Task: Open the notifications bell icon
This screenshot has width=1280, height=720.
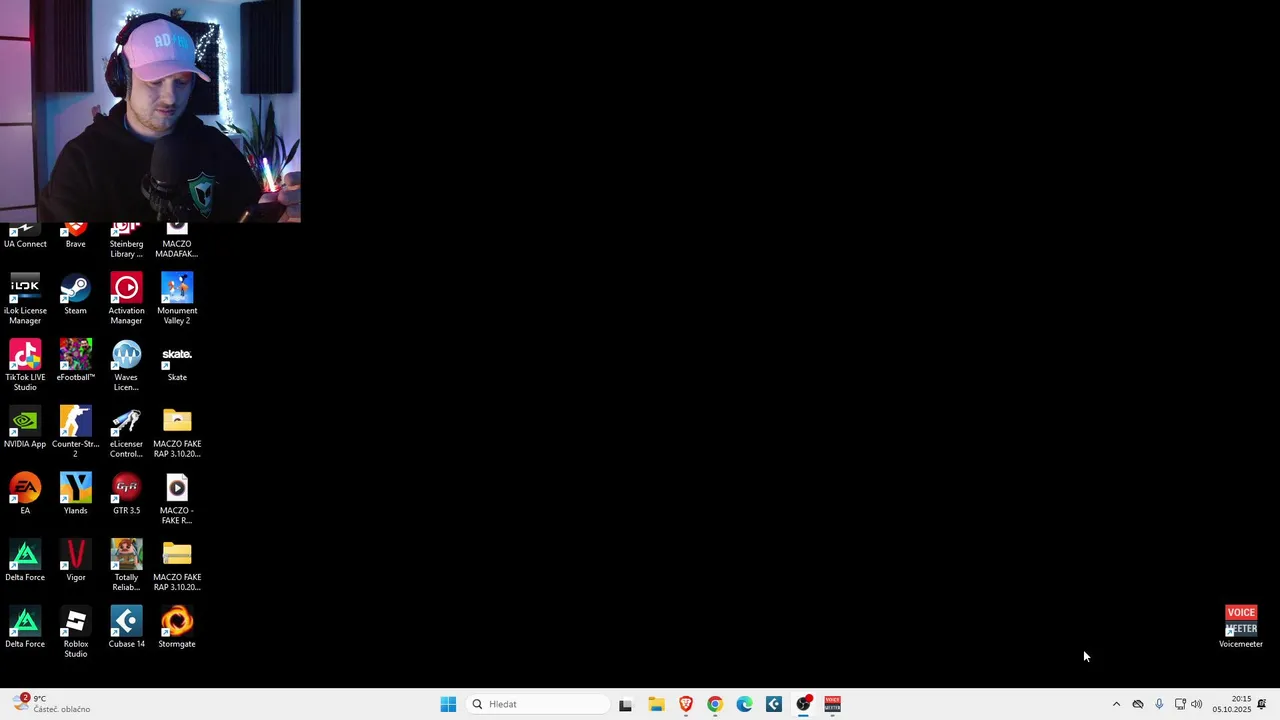Action: tap(1262, 704)
